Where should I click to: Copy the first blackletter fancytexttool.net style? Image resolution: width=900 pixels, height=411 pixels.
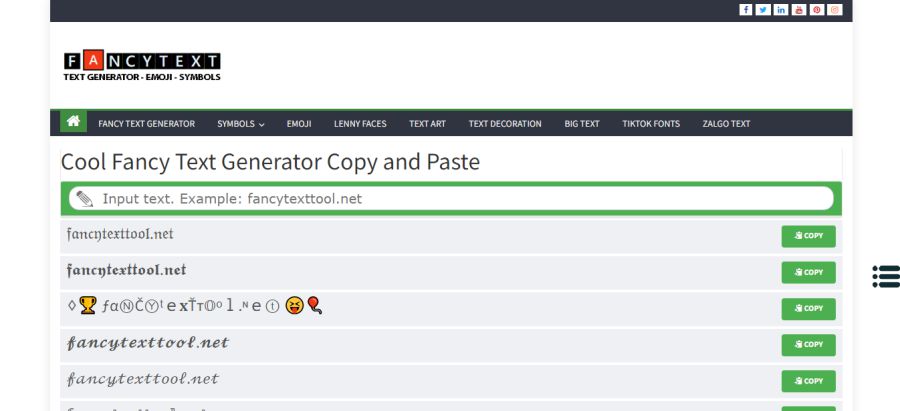click(x=808, y=236)
